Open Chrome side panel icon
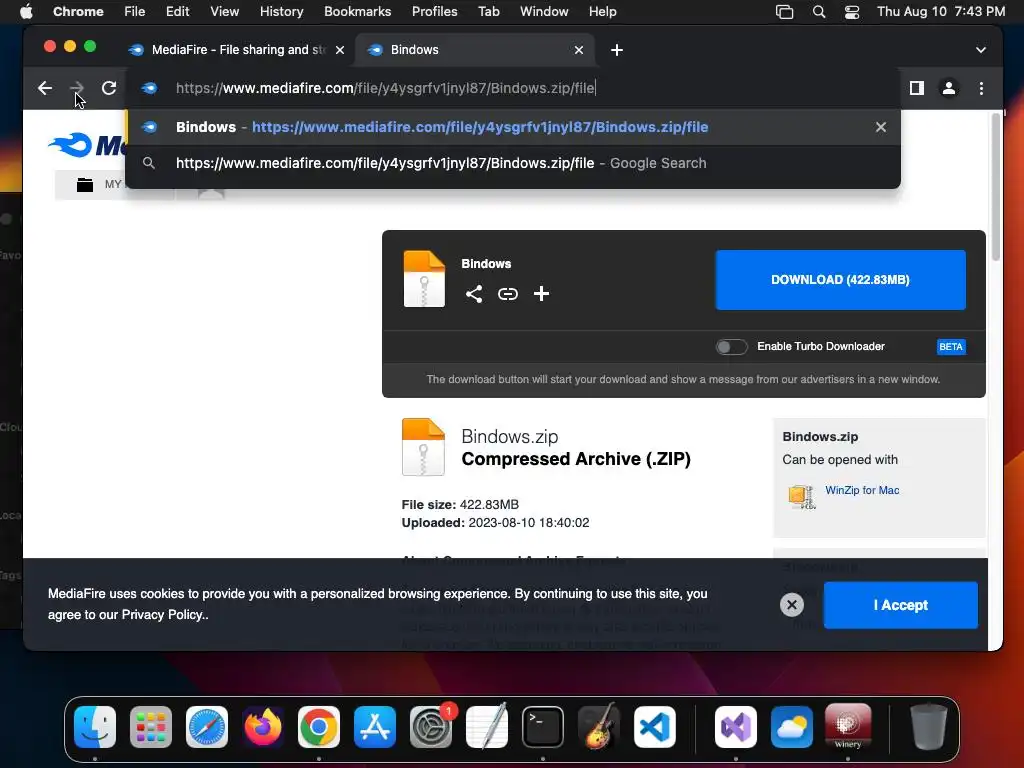 pyautogui.click(x=917, y=88)
